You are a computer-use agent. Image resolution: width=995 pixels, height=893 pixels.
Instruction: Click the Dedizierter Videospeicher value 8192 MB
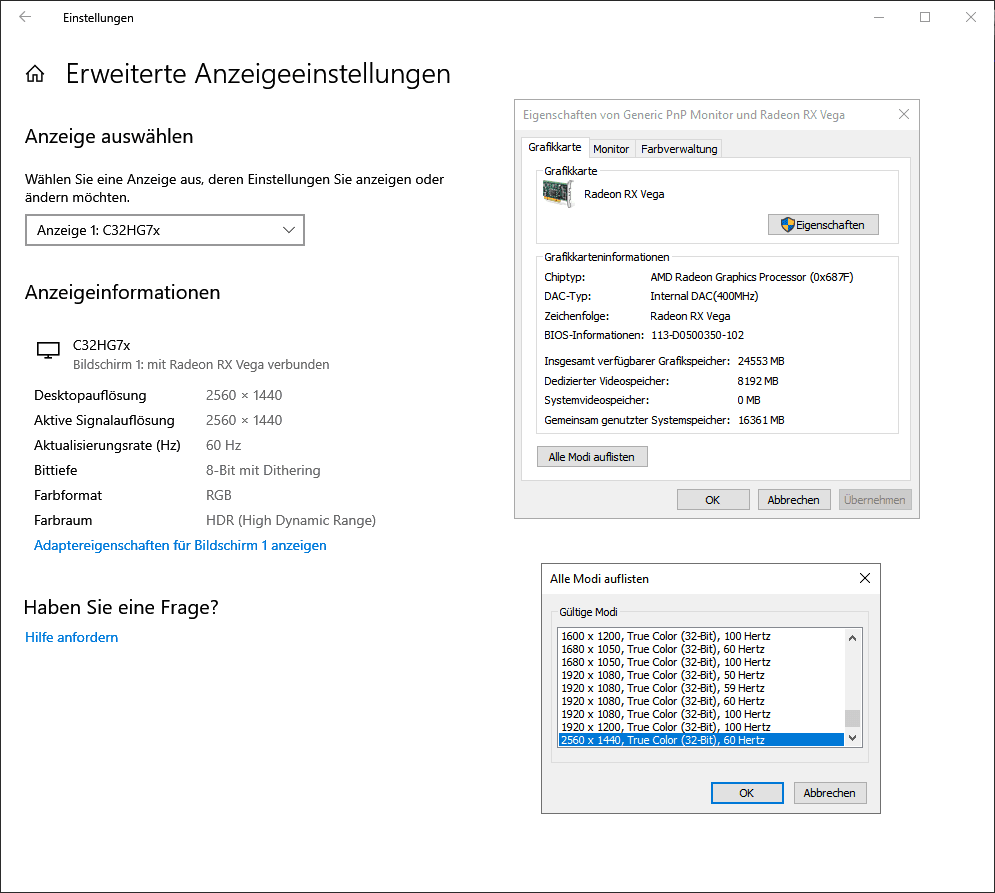click(x=758, y=381)
